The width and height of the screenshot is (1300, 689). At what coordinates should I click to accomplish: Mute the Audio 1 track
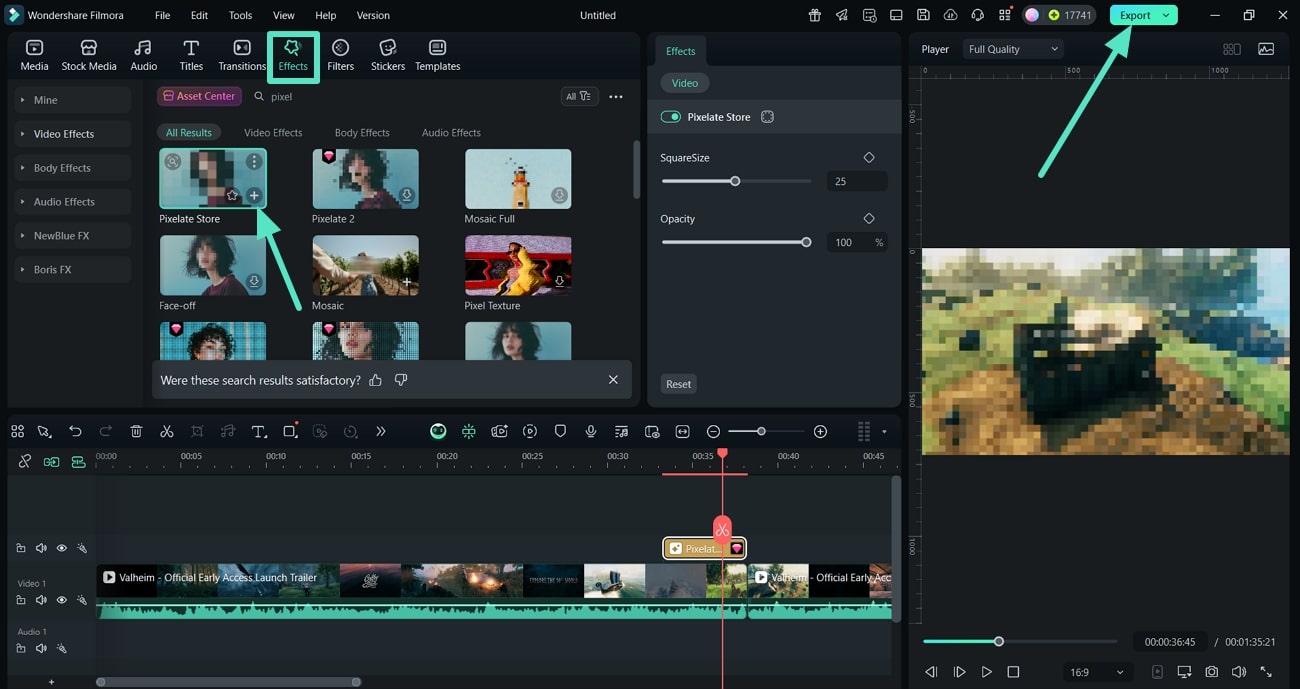tap(41, 648)
